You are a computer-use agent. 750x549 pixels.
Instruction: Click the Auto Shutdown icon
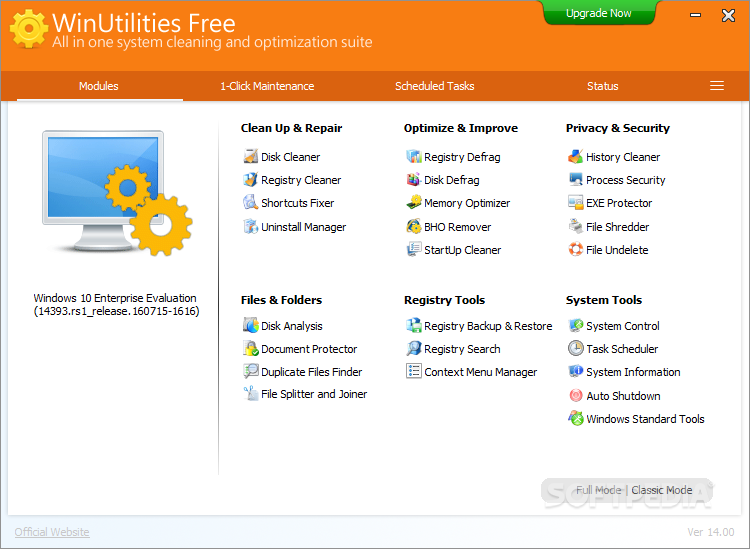tap(576, 395)
